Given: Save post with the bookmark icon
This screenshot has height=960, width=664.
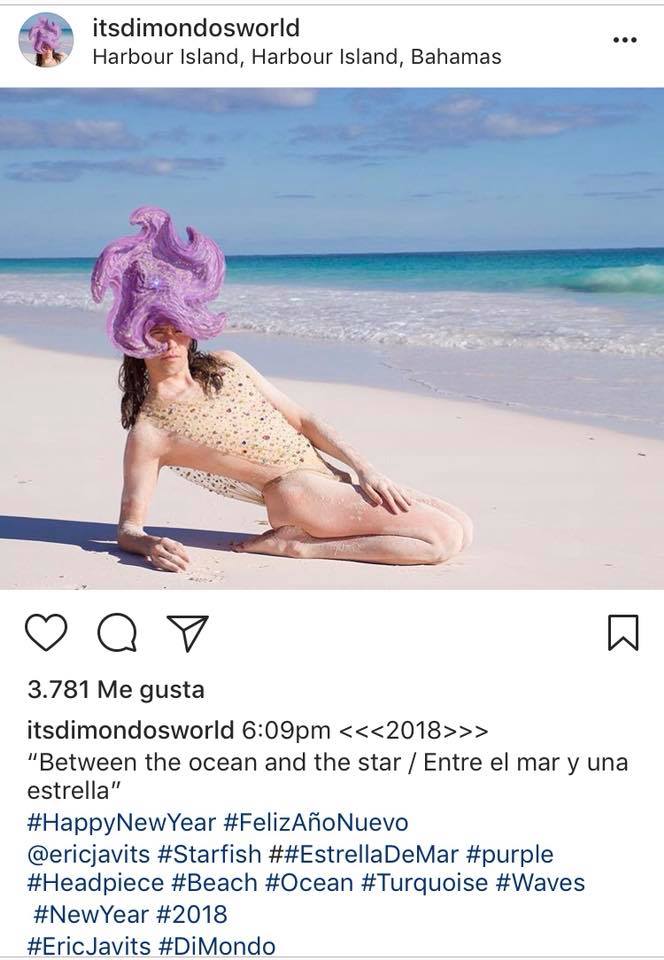Looking at the screenshot, I should click(x=623, y=632).
